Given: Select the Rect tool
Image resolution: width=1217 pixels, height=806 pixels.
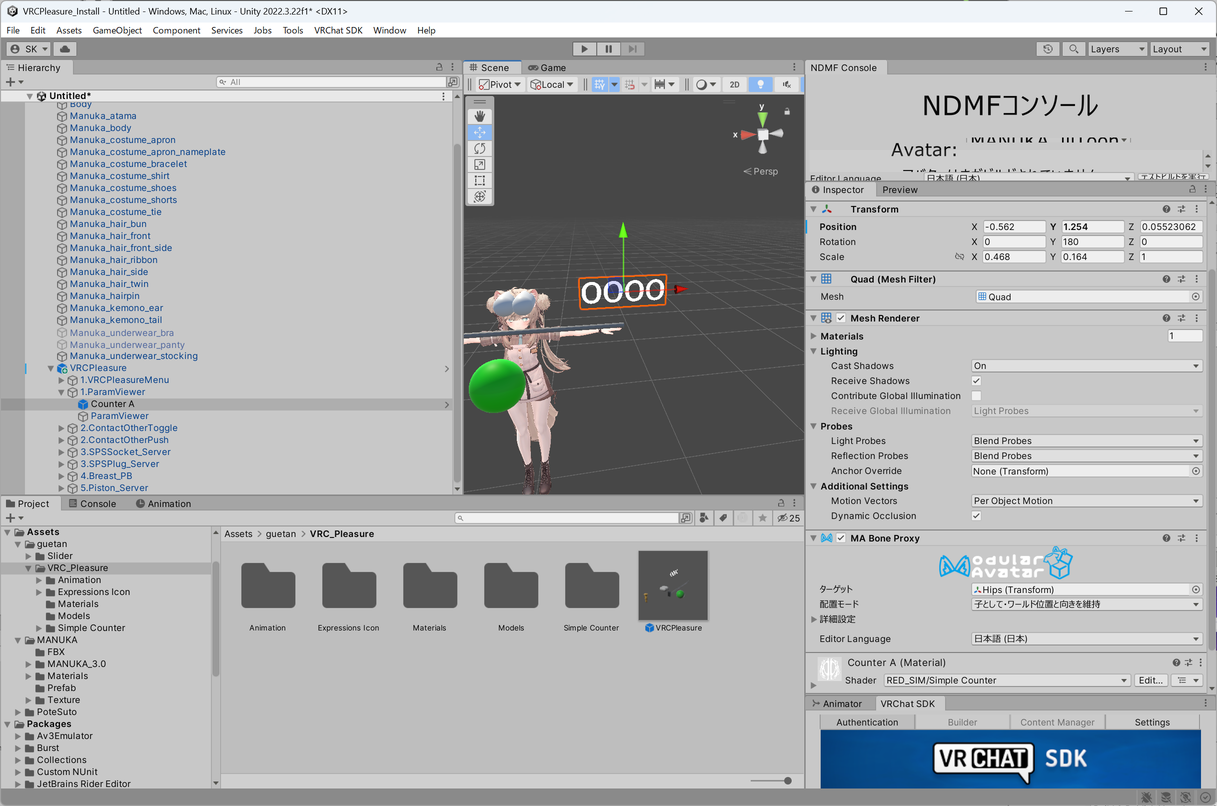Looking at the screenshot, I should [x=480, y=180].
